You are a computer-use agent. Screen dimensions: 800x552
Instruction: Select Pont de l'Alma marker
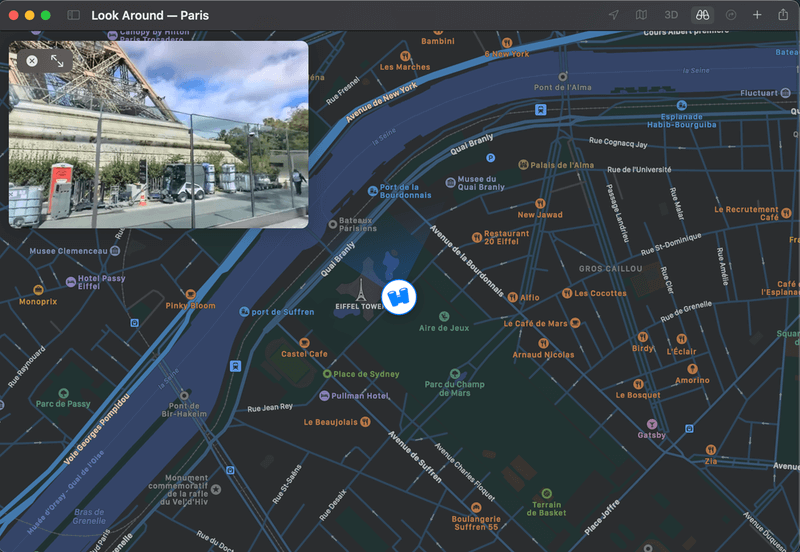[563, 77]
